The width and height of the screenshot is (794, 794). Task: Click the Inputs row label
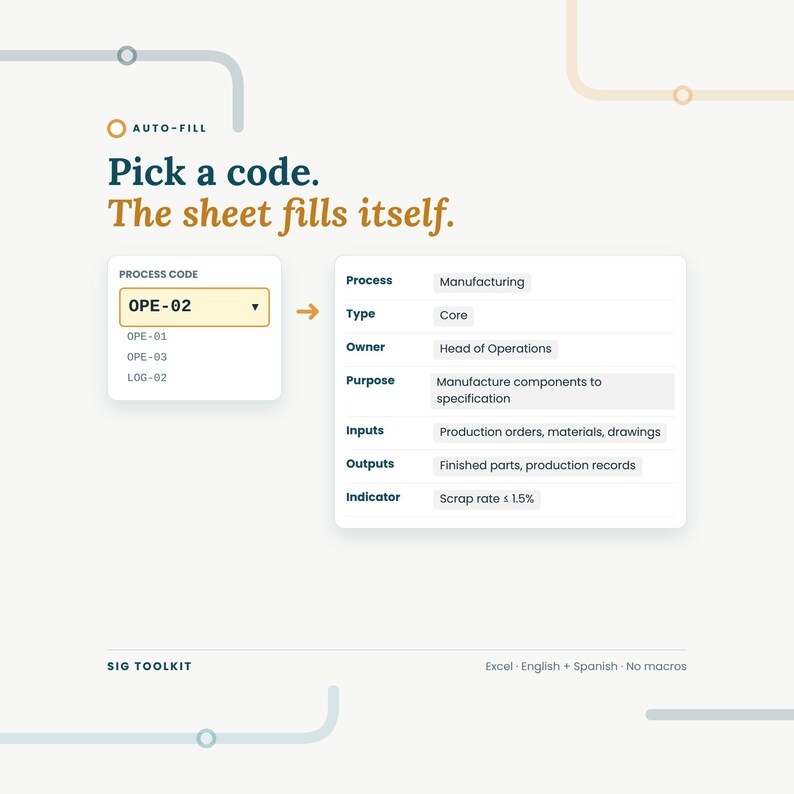coord(365,430)
